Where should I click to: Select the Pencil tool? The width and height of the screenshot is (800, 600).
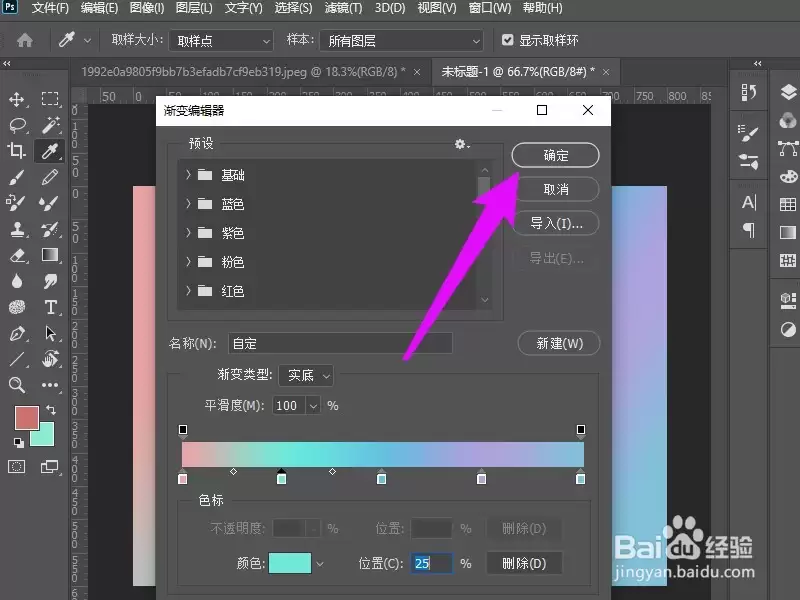pyautogui.click(x=50, y=178)
